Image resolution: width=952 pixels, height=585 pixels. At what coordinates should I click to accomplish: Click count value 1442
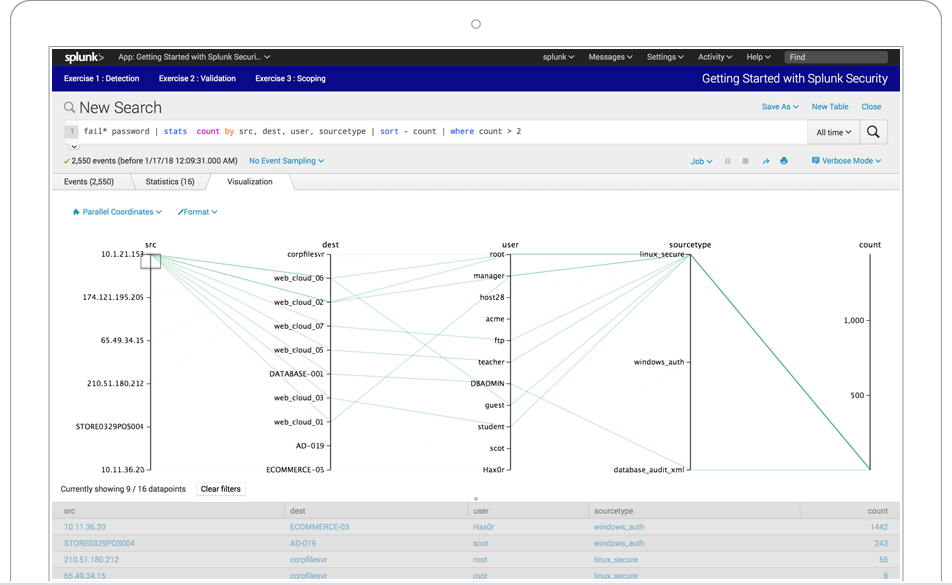[x=879, y=527]
